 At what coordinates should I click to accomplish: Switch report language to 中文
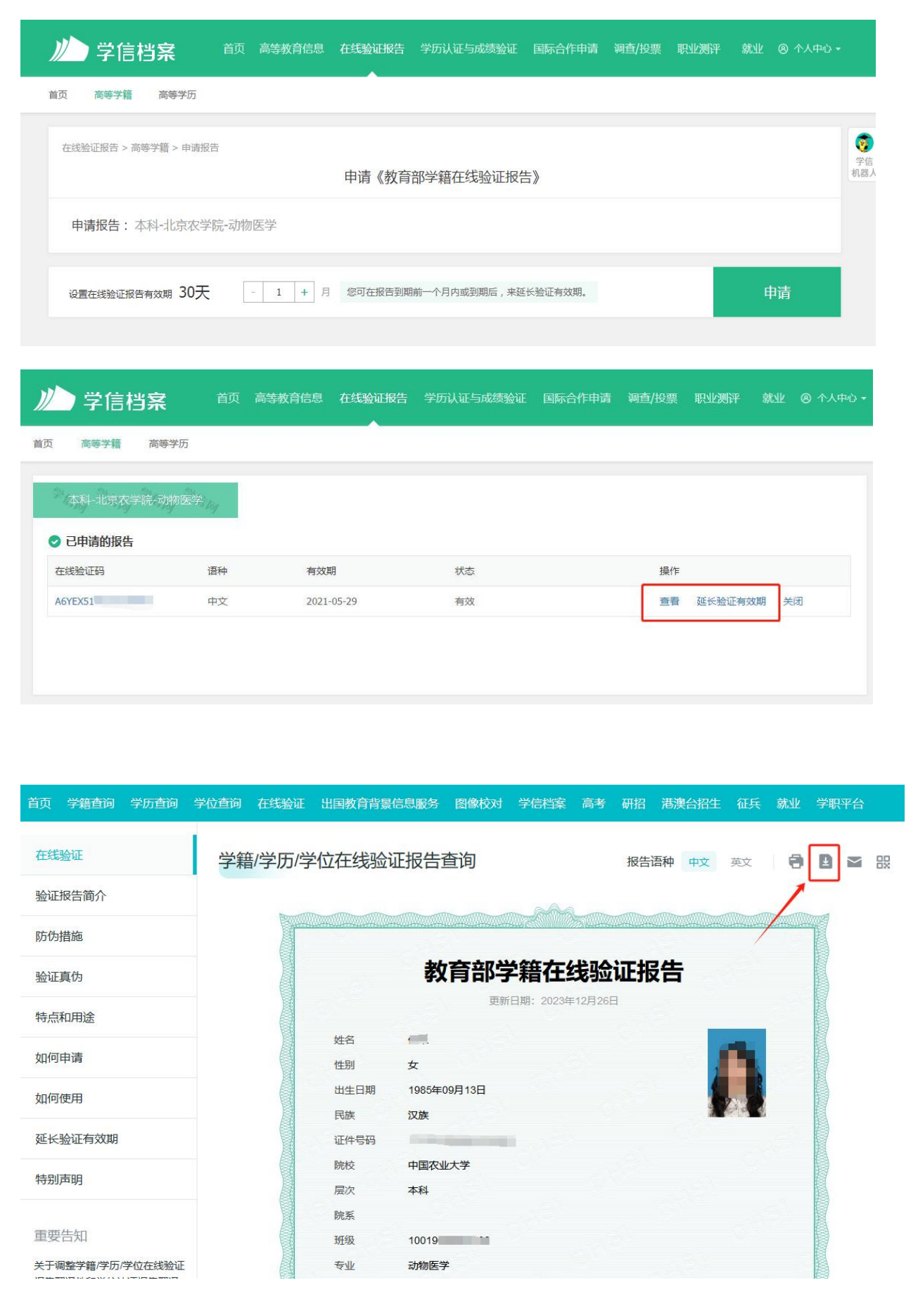699,862
